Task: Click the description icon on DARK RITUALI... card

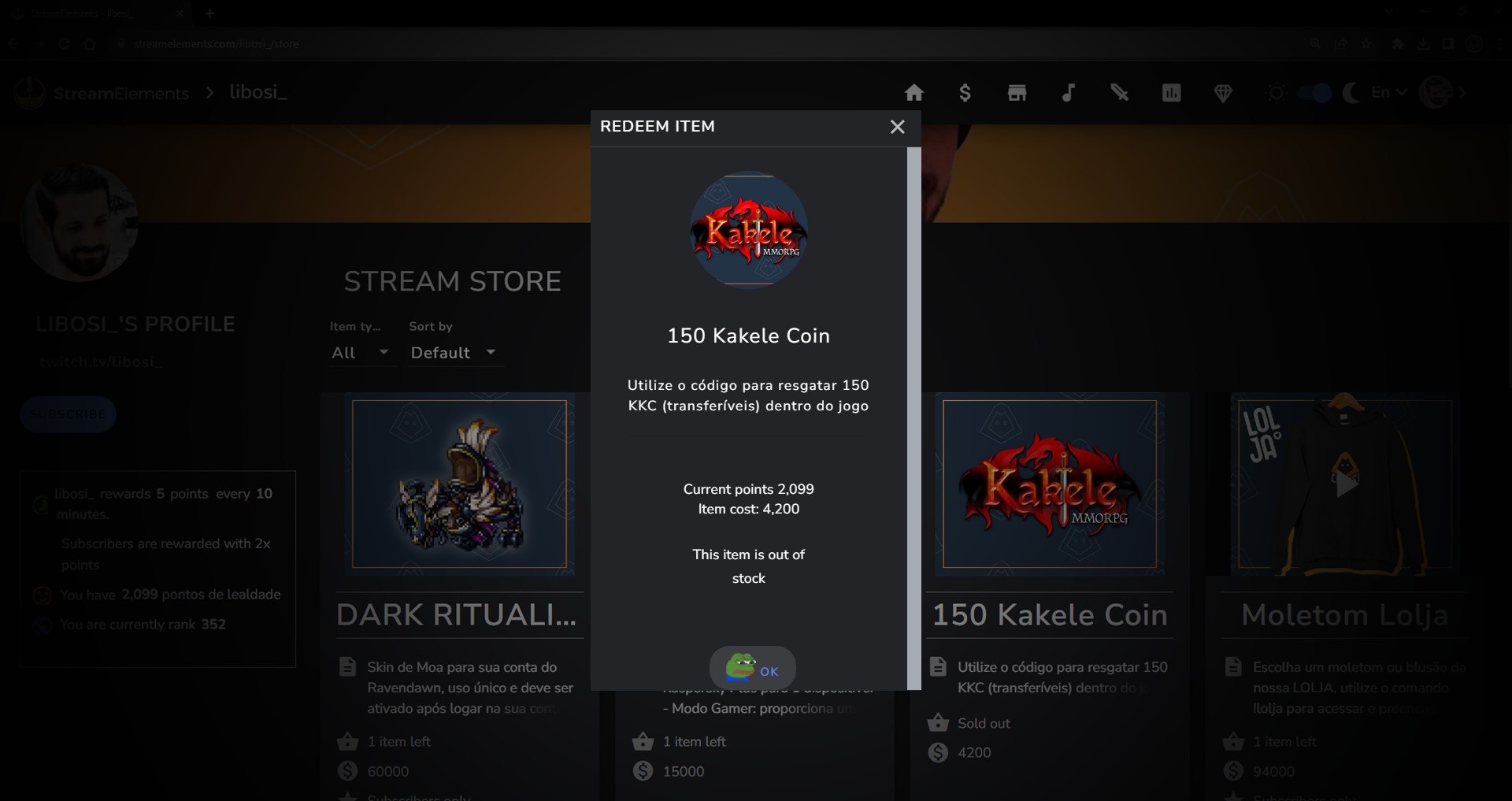Action: [x=347, y=667]
